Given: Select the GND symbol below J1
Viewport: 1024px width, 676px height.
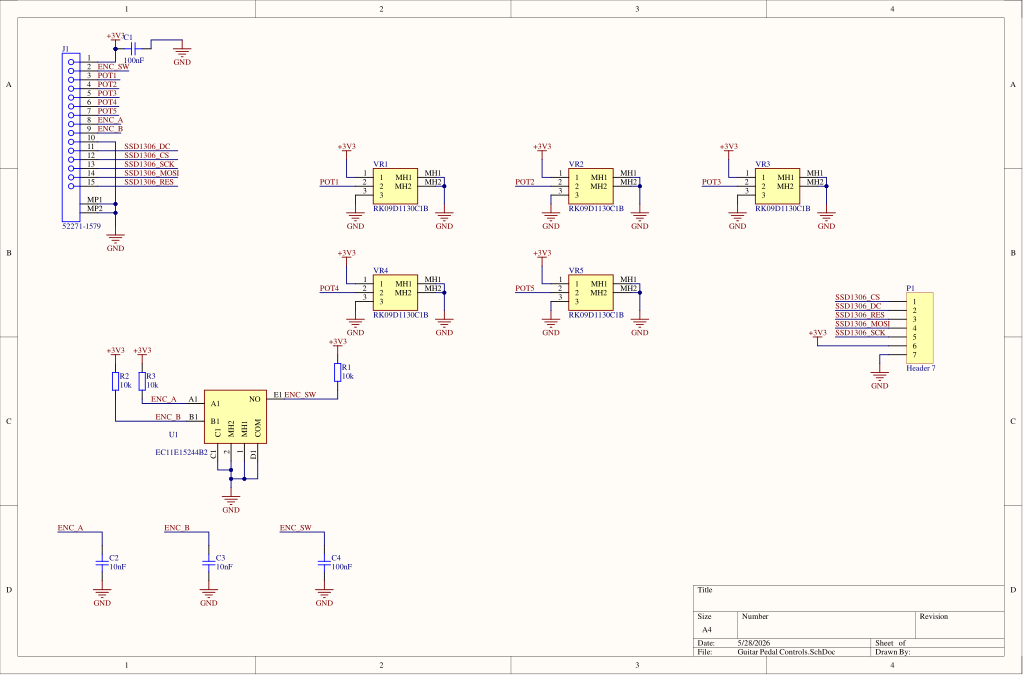Looking at the screenshot, I should coord(116,240).
